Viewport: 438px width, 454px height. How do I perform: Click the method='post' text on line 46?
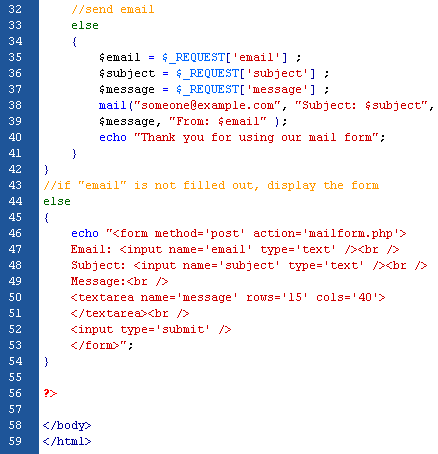click(x=199, y=234)
